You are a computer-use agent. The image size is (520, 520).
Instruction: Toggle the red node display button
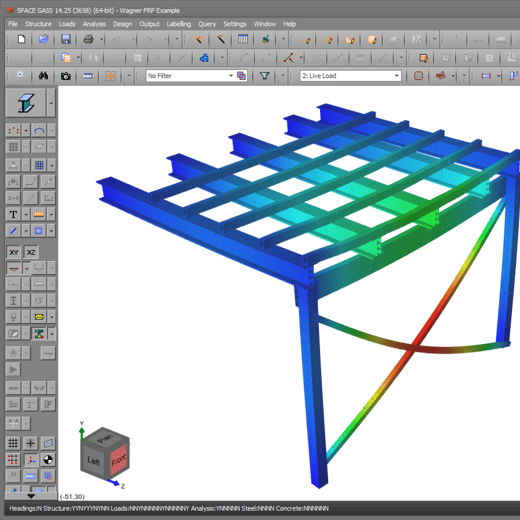point(13,130)
